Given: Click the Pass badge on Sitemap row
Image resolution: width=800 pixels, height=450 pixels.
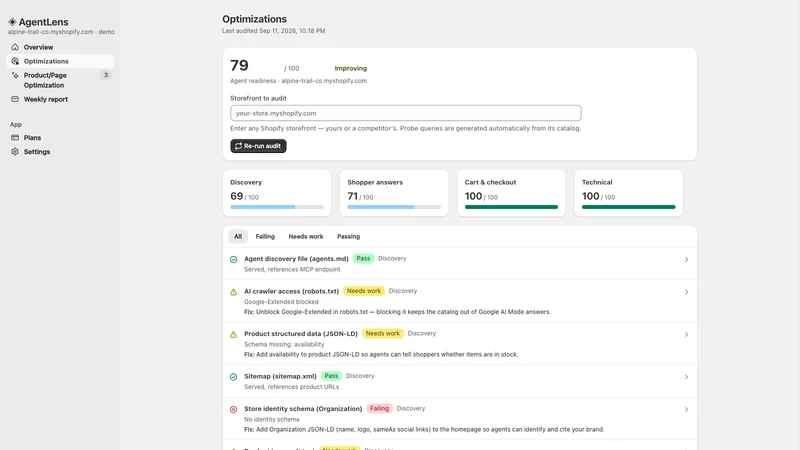Looking at the screenshot, I should [x=331, y=376].
